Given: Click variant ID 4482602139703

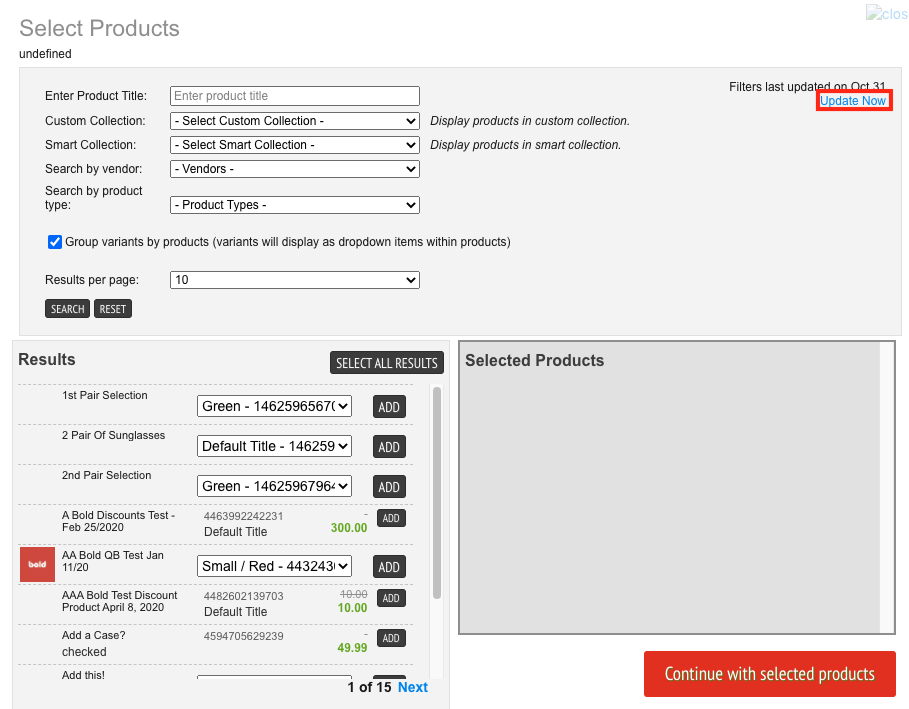Looking at the screenshot, I should 243,597.
